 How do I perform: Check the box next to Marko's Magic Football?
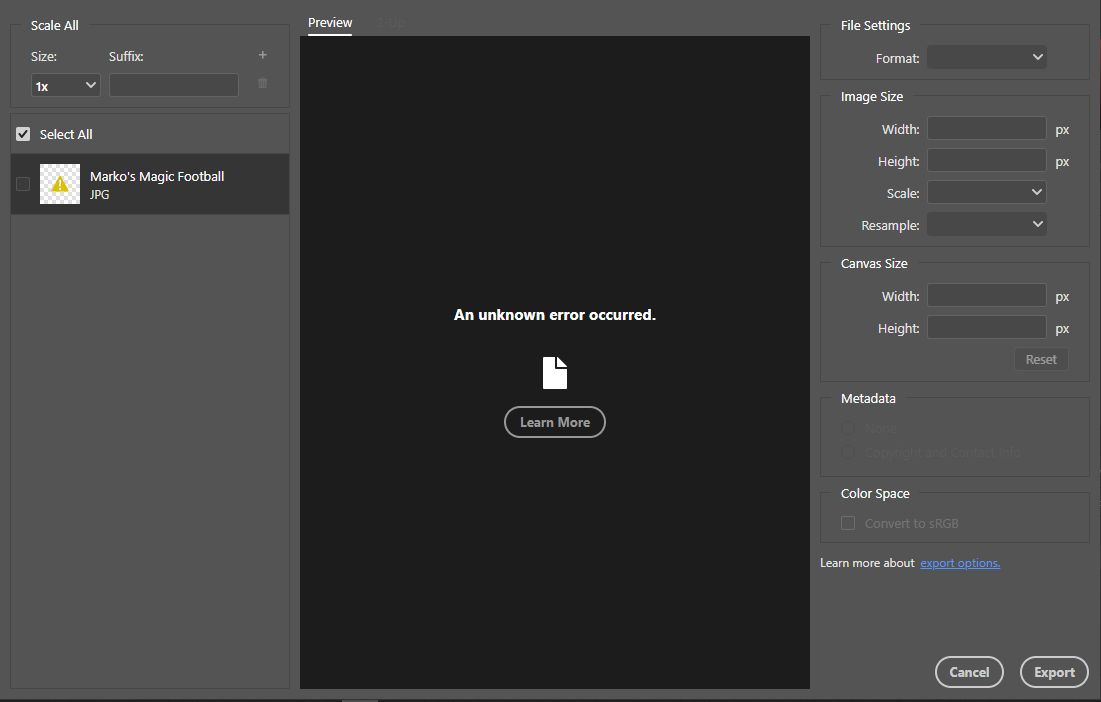[x=22, y=184]
